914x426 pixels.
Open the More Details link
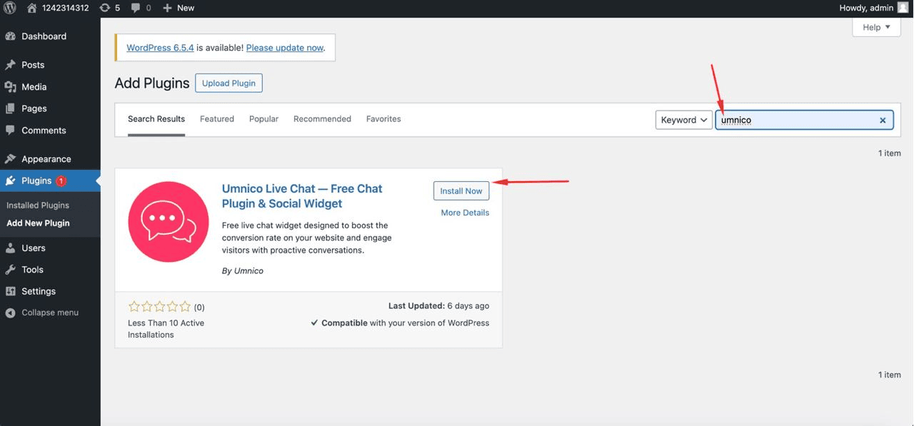(465, 213)
